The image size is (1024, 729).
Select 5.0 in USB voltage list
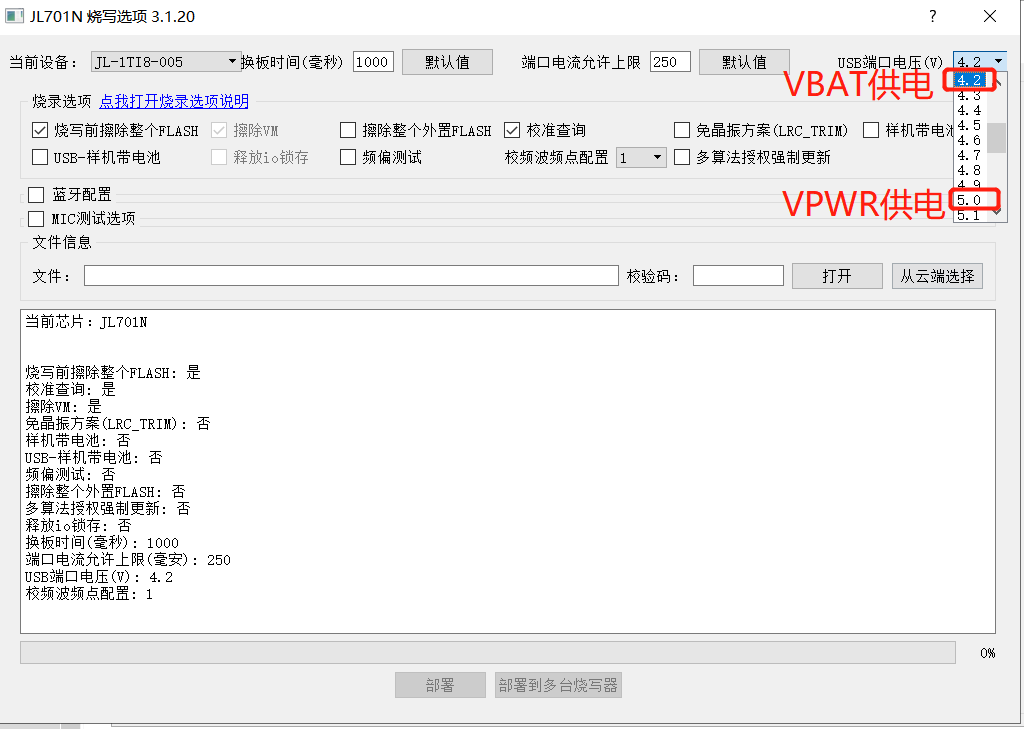click(970, 200)
